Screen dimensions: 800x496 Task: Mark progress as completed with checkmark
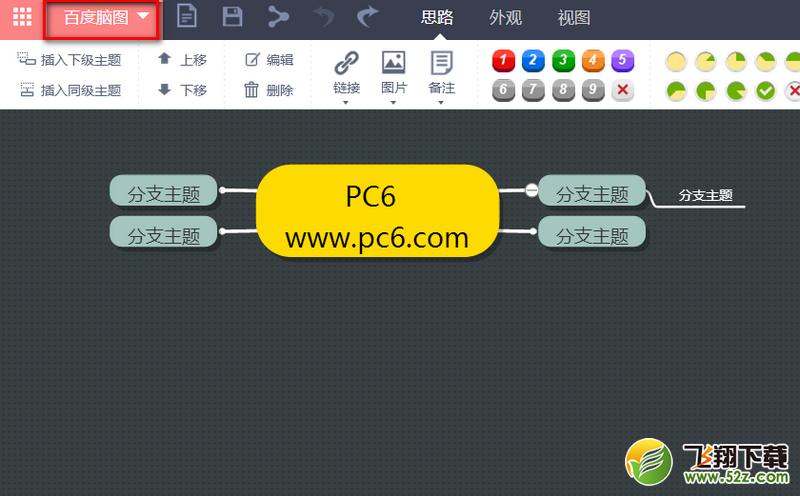coord(766,91)
